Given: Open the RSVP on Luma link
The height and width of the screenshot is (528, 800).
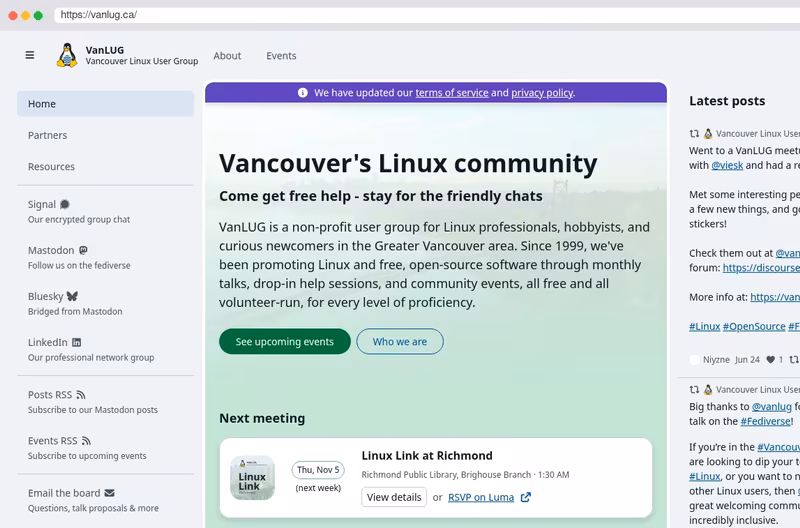Looking at the screenshot, I should (481, 497).
